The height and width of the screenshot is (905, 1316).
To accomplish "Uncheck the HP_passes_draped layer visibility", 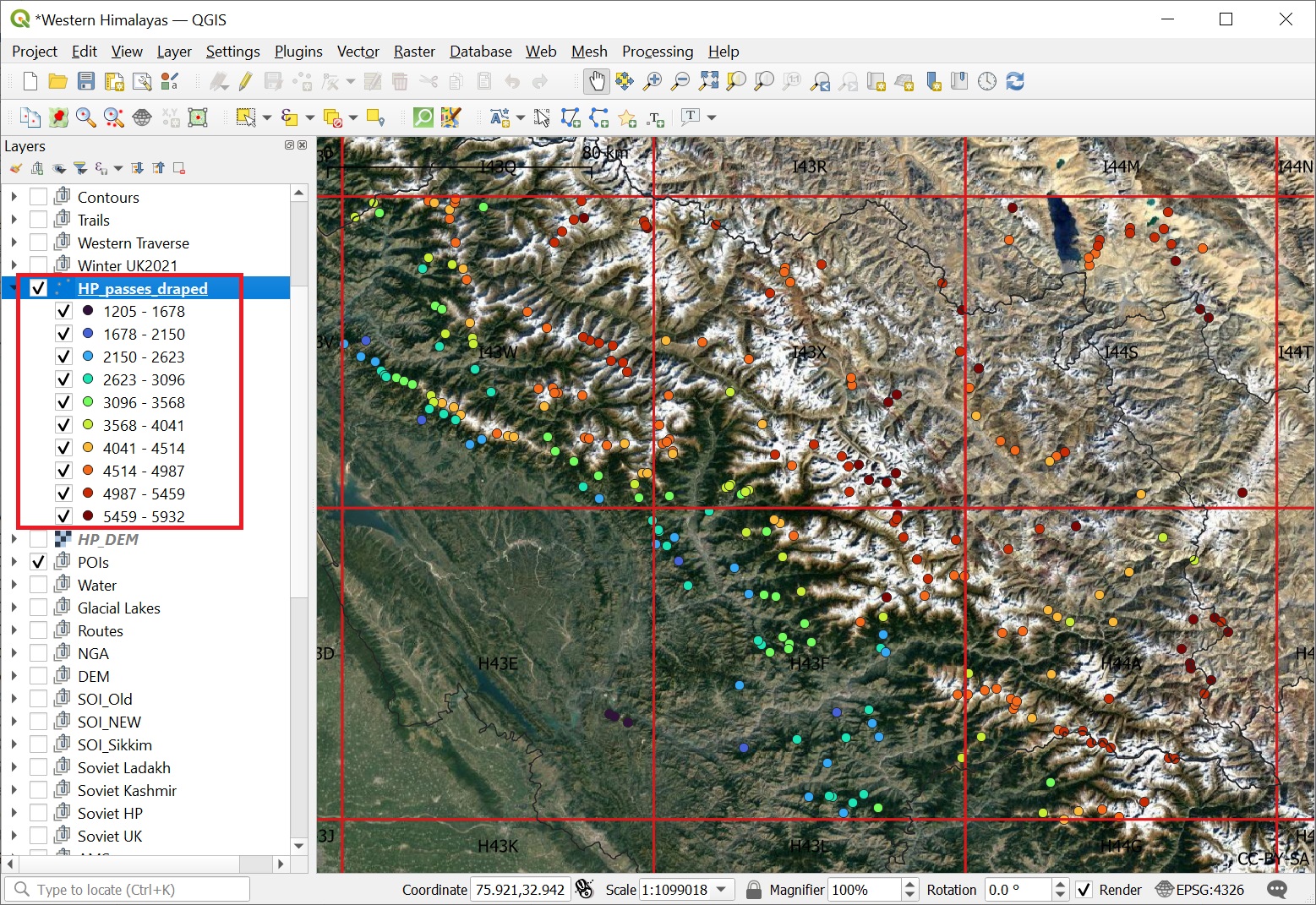I will (38, 288).
